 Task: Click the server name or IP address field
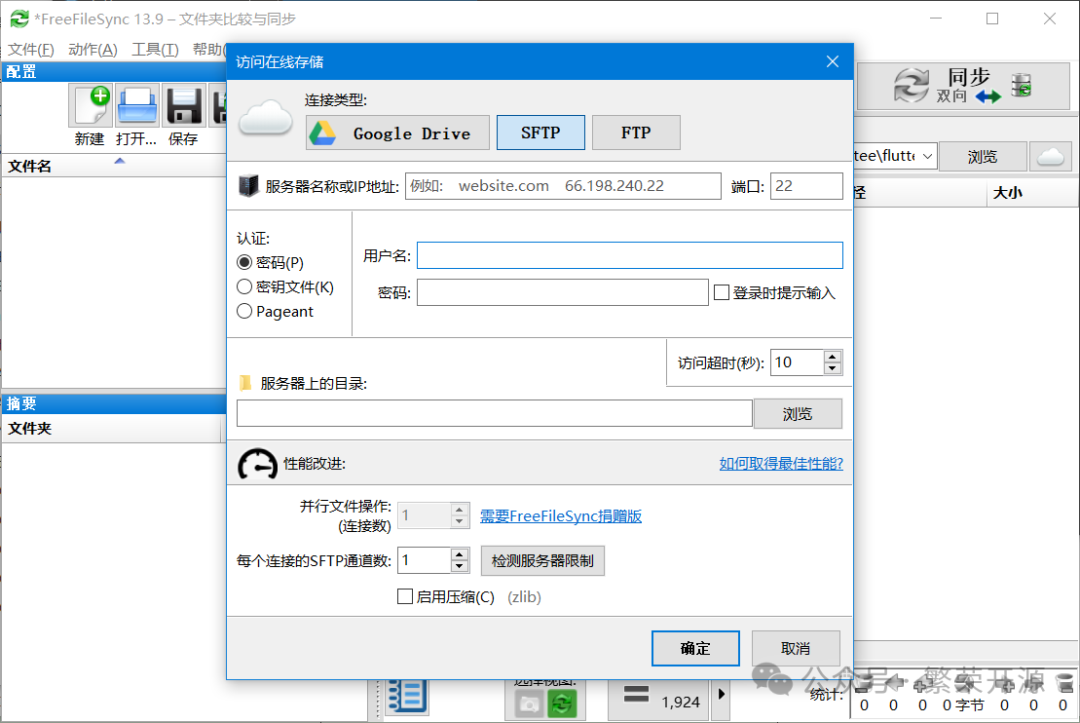pos(563,186)
